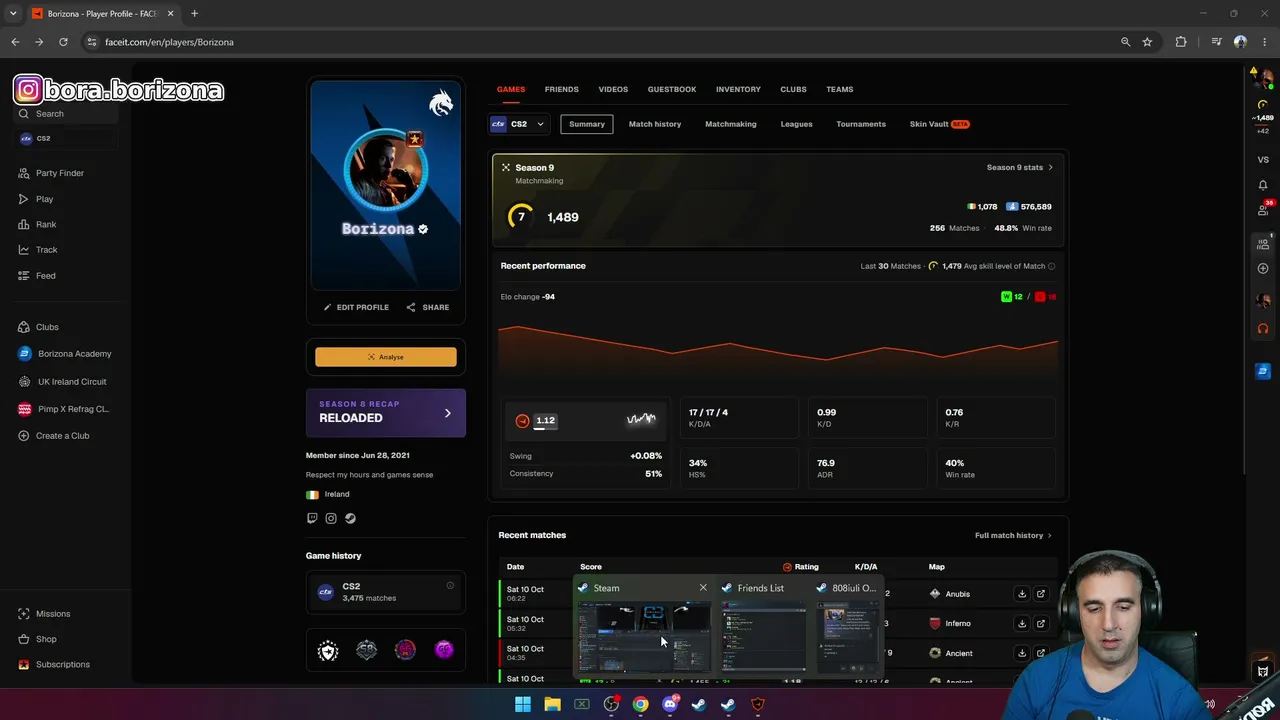Click the Edit Profile button
Image resolution: width=1280 pixels, height=720 pixels.
coord(356,307)
